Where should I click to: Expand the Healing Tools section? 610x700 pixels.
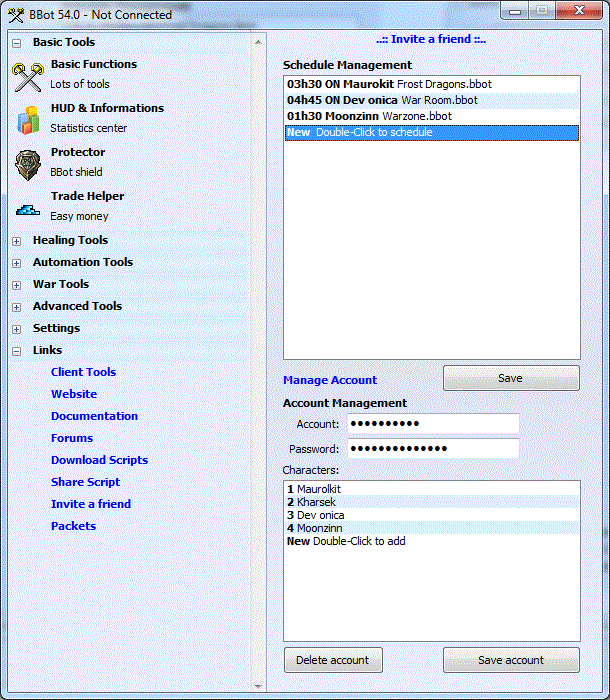click(x=16, y=241)
